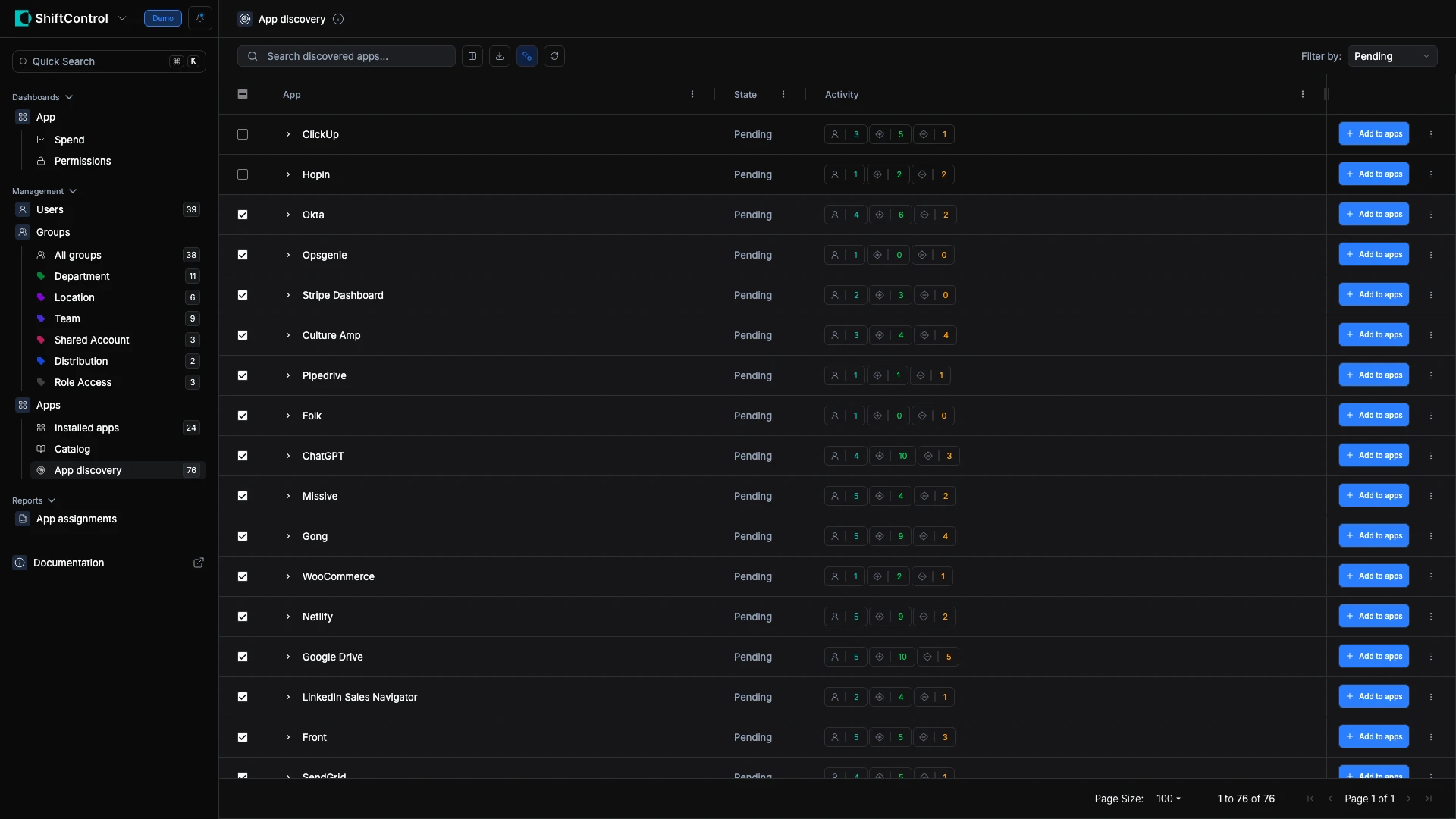The image size is (1456, 819).
Task: Click Add to apps for ChatGPT
Action: [x=1373, y=455]
